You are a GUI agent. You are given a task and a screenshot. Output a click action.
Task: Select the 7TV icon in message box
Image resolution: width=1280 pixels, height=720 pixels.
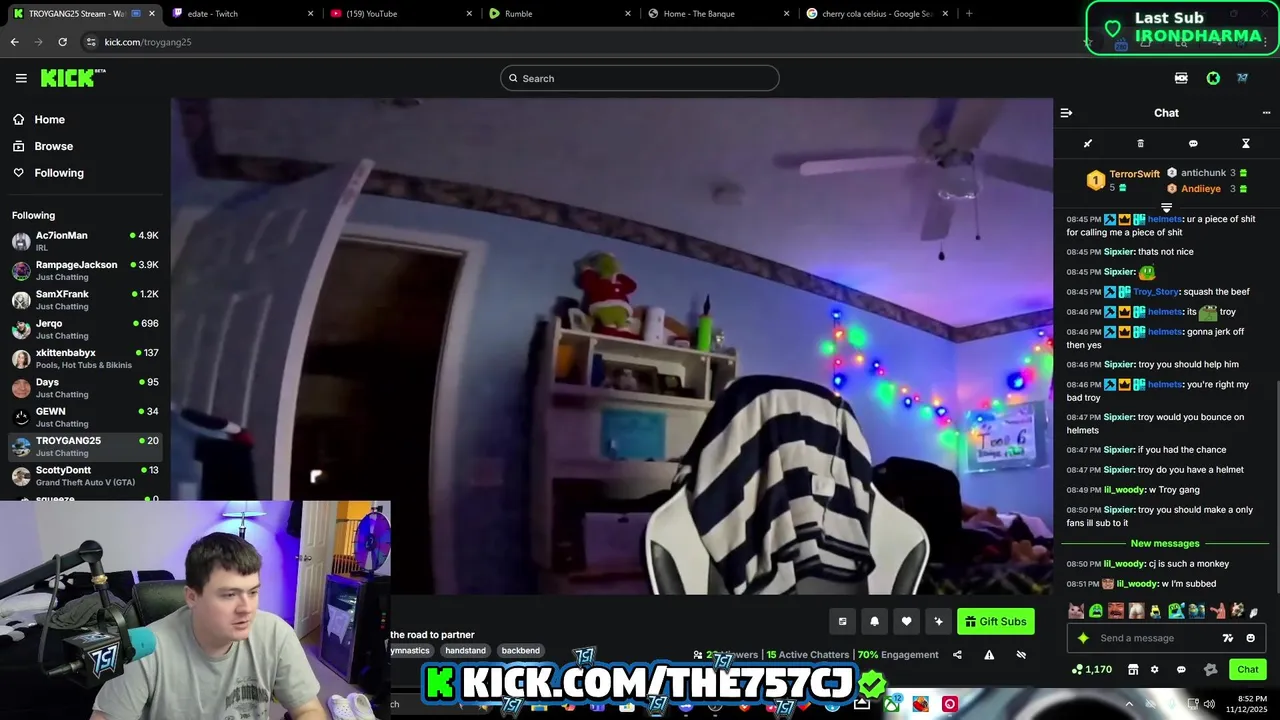1228,638
